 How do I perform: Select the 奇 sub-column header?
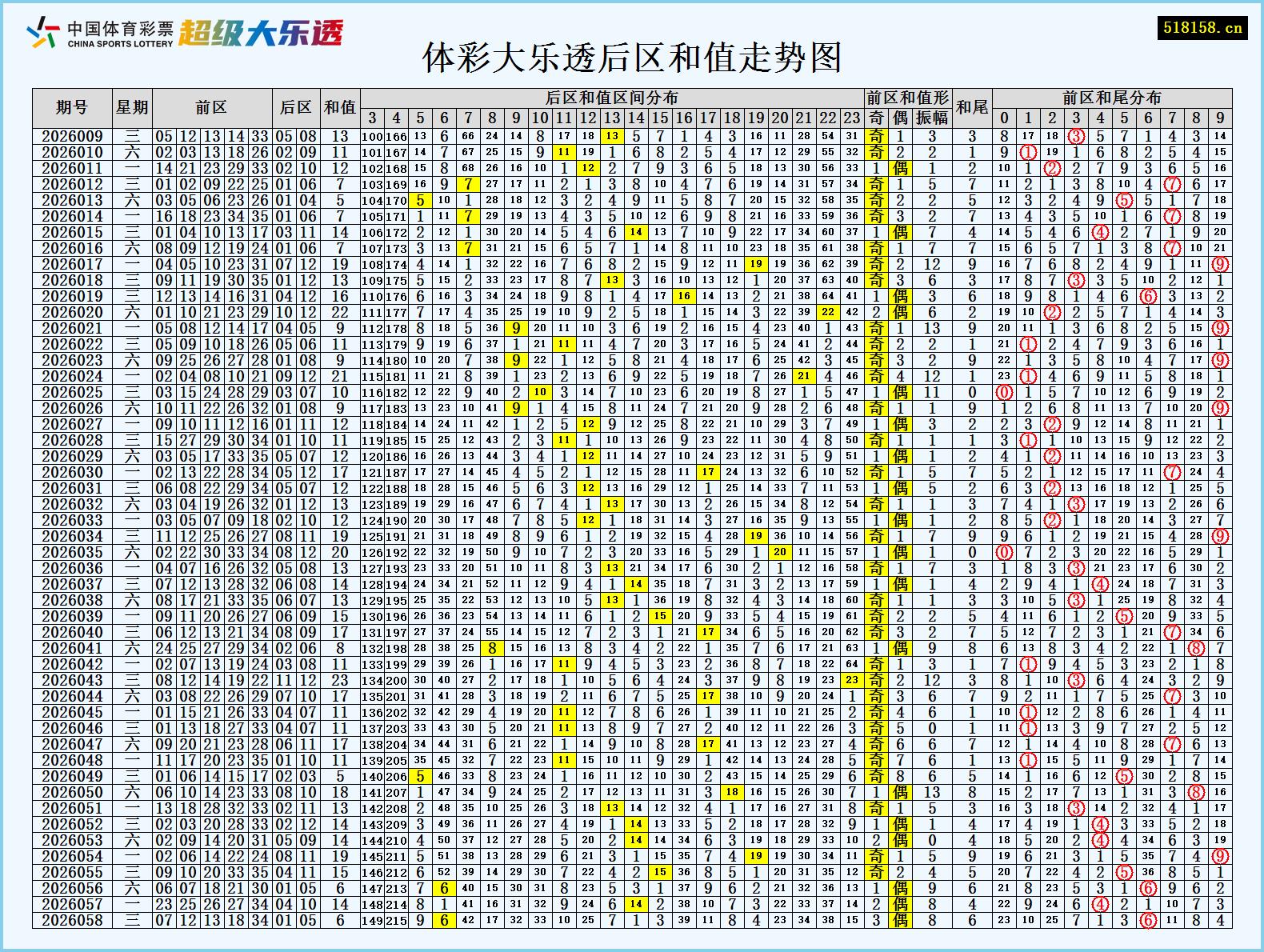click(877, 118)
